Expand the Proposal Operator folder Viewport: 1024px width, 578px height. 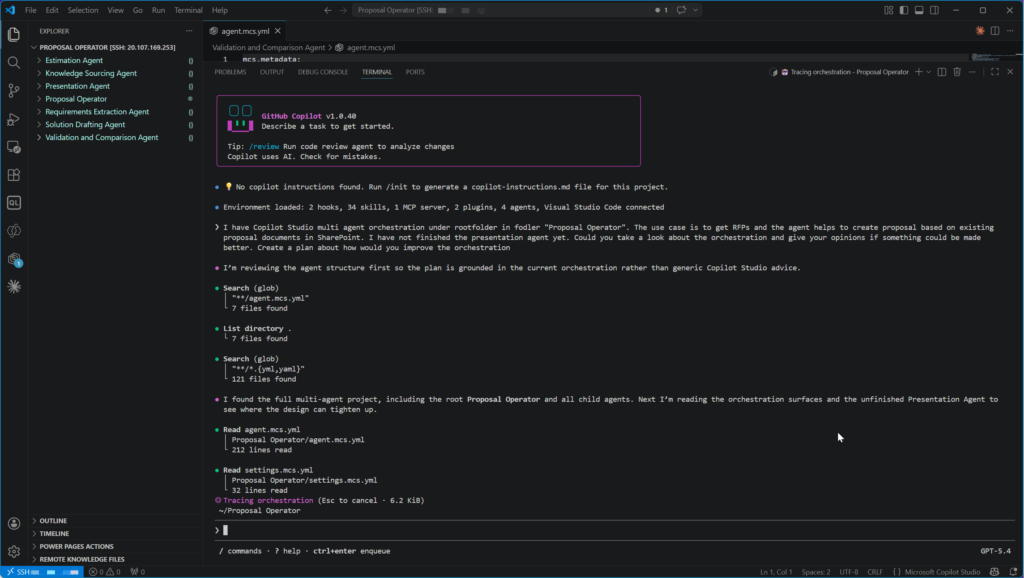pos(76,99)
